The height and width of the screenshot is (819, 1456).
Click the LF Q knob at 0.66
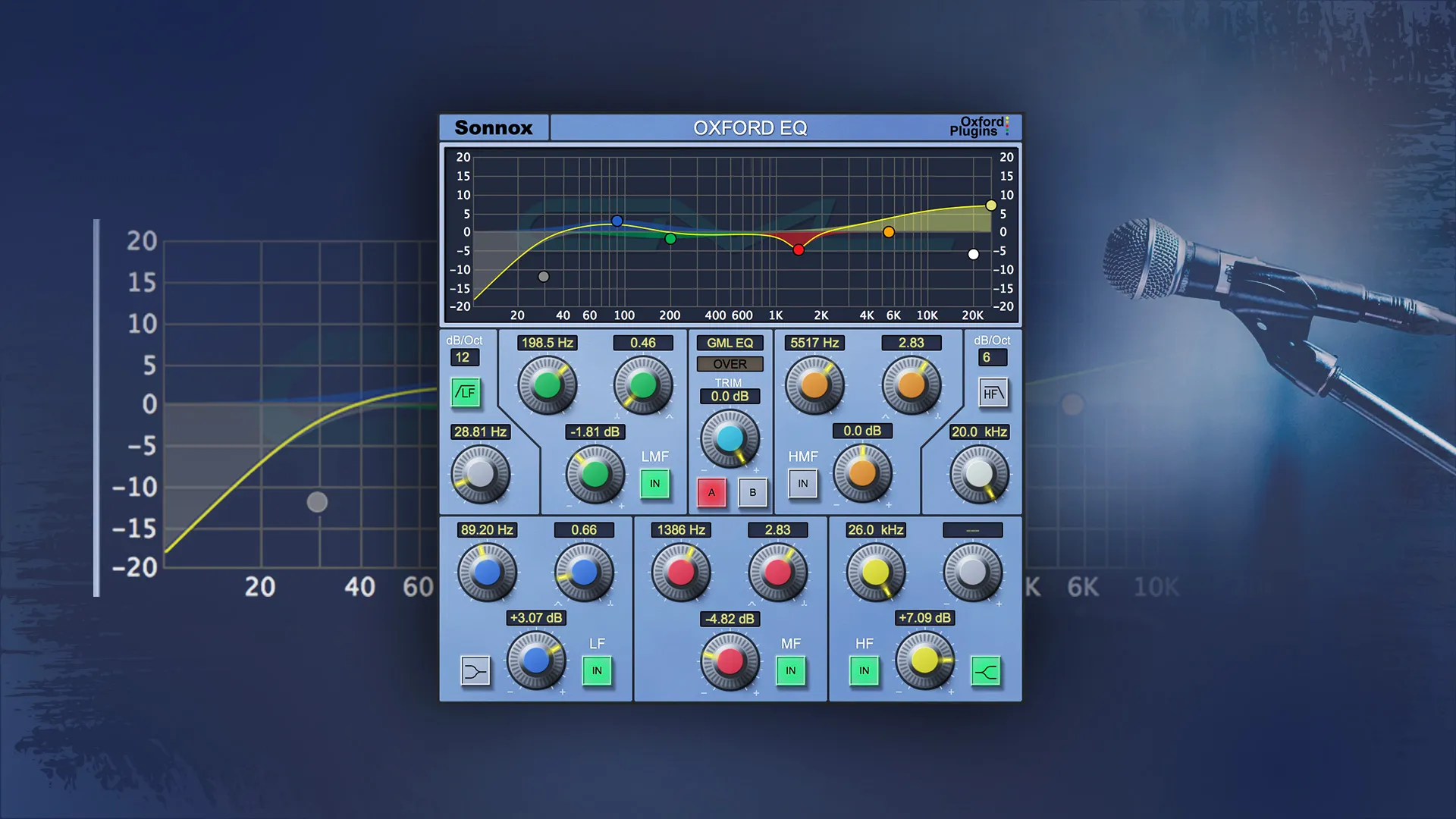(x=584, y=573)
